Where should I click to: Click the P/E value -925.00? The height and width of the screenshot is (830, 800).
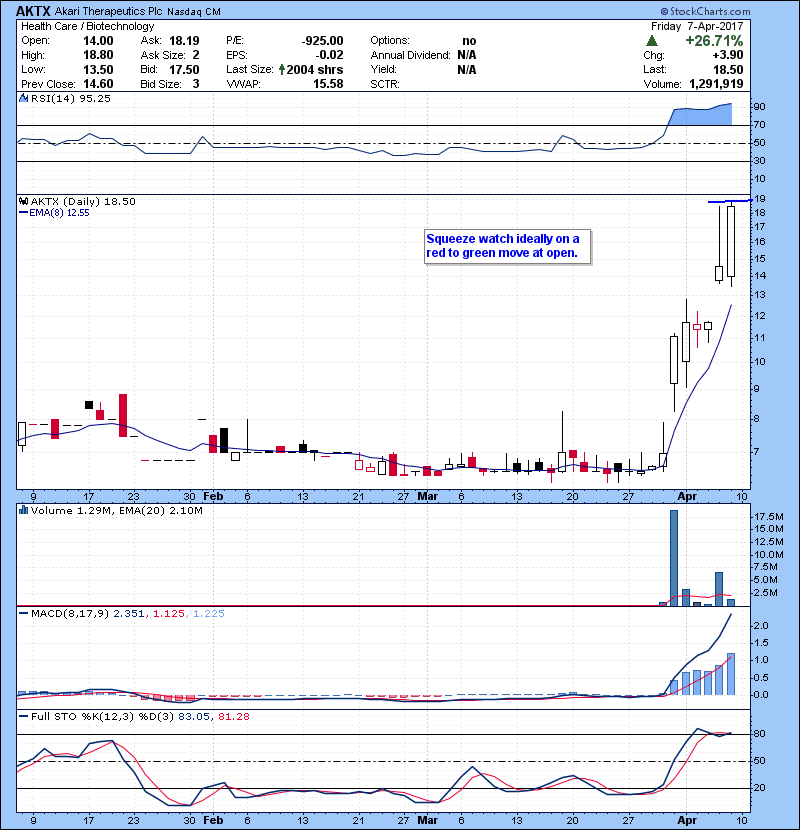click(322, 41)
